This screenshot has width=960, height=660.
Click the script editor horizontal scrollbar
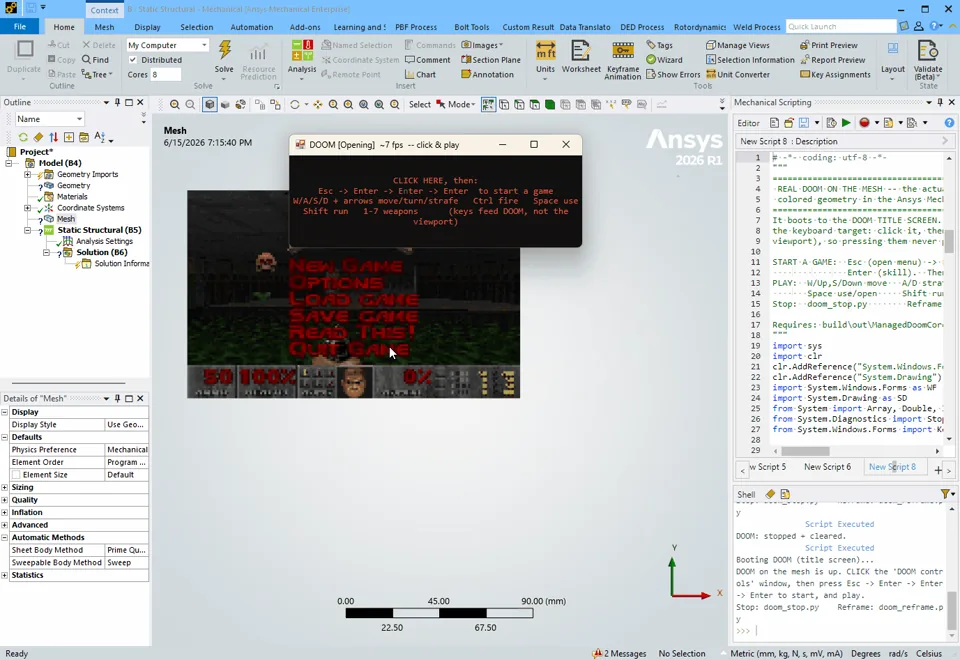(806, 451)
